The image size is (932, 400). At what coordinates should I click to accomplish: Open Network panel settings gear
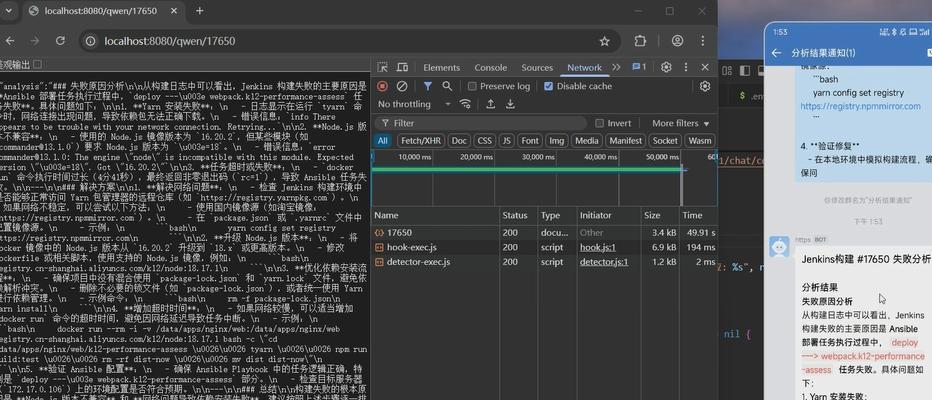point(705,86)
